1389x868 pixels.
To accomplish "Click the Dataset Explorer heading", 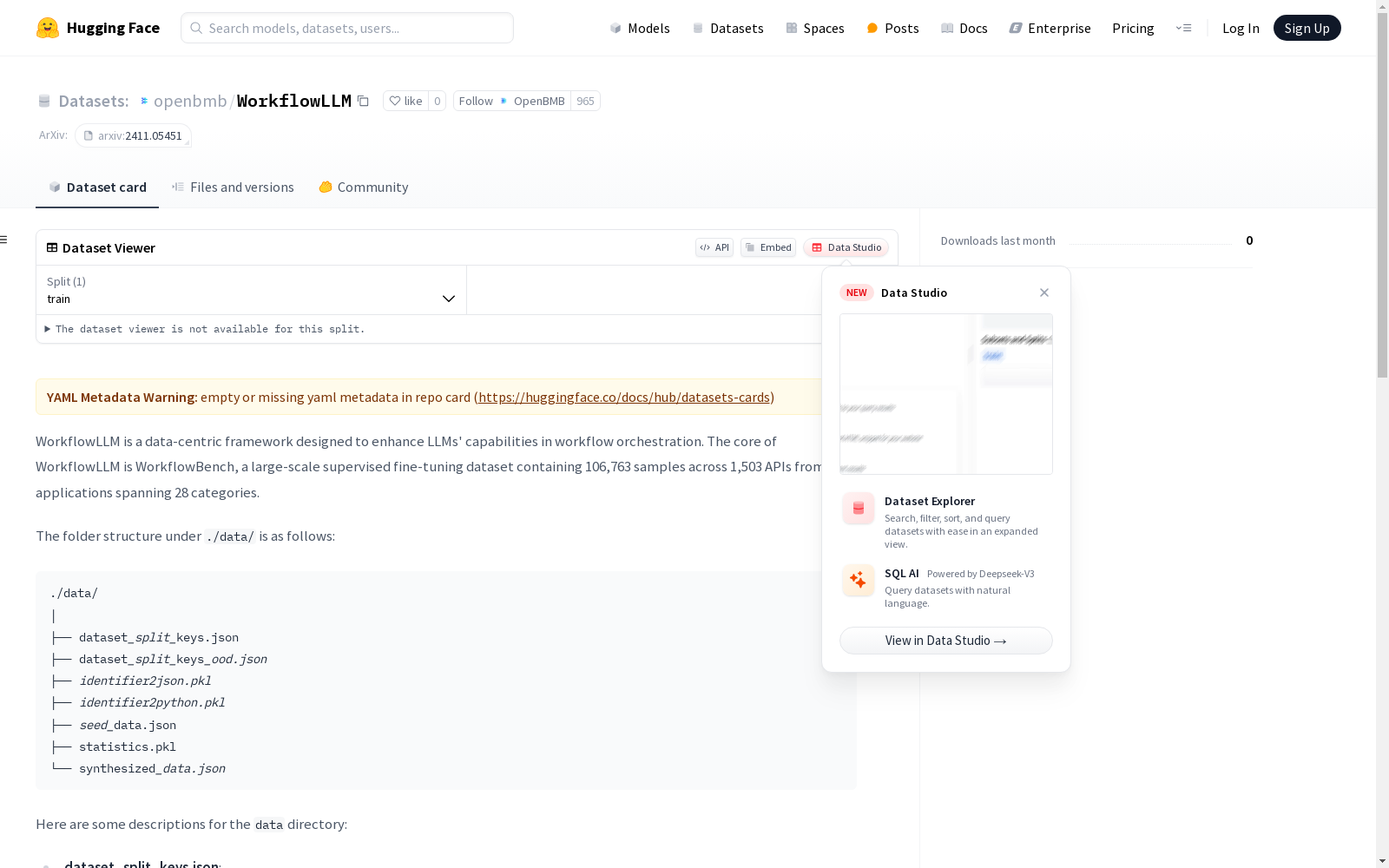I will tap(930, 501).
